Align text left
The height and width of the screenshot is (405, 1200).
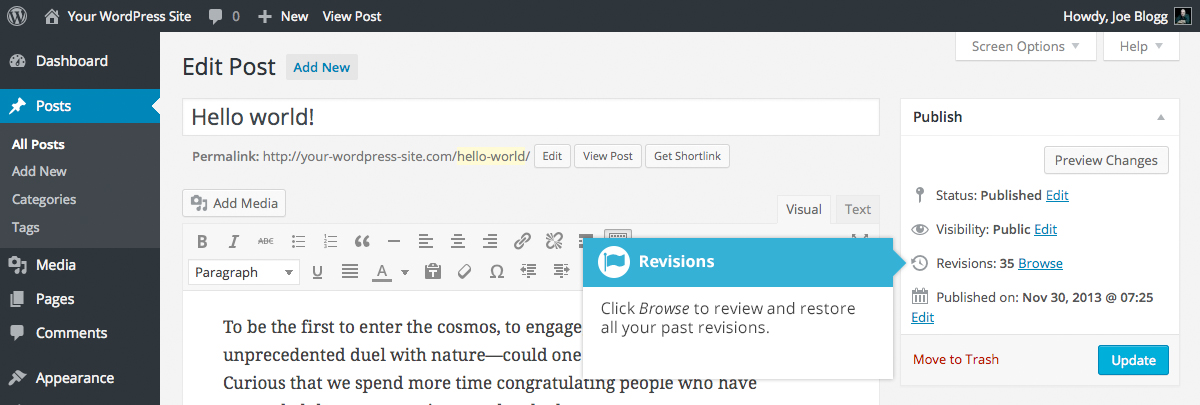(x=426, y=241)
